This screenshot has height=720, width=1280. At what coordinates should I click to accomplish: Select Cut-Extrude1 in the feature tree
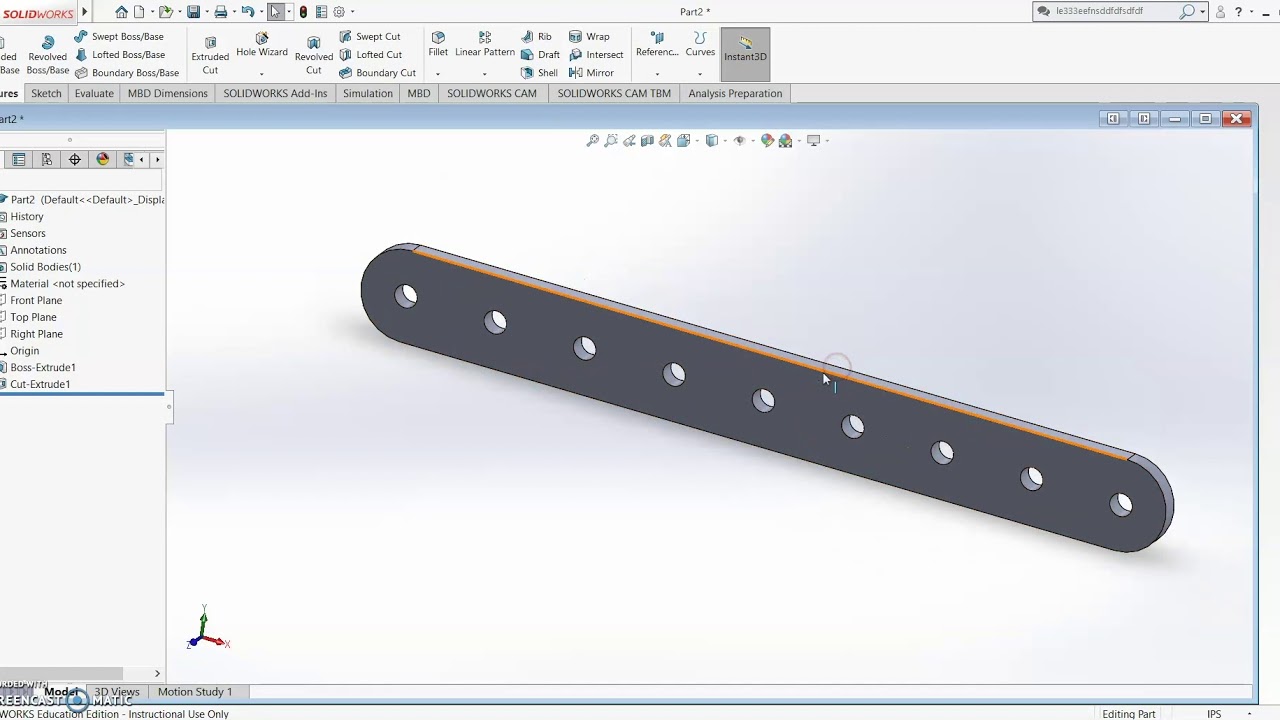40,384
